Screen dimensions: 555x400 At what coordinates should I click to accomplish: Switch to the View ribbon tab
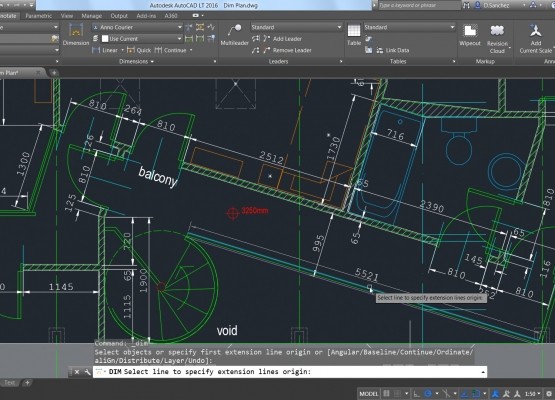tap(67, 16)
